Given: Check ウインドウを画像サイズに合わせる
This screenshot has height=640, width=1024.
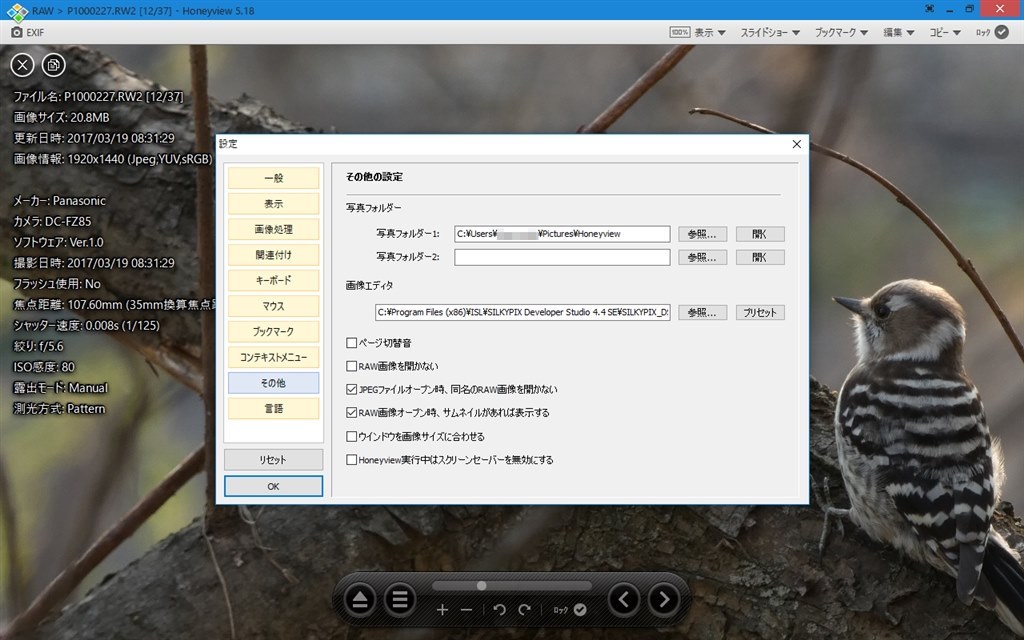Looking at the screenshot, I should [350, 436].
